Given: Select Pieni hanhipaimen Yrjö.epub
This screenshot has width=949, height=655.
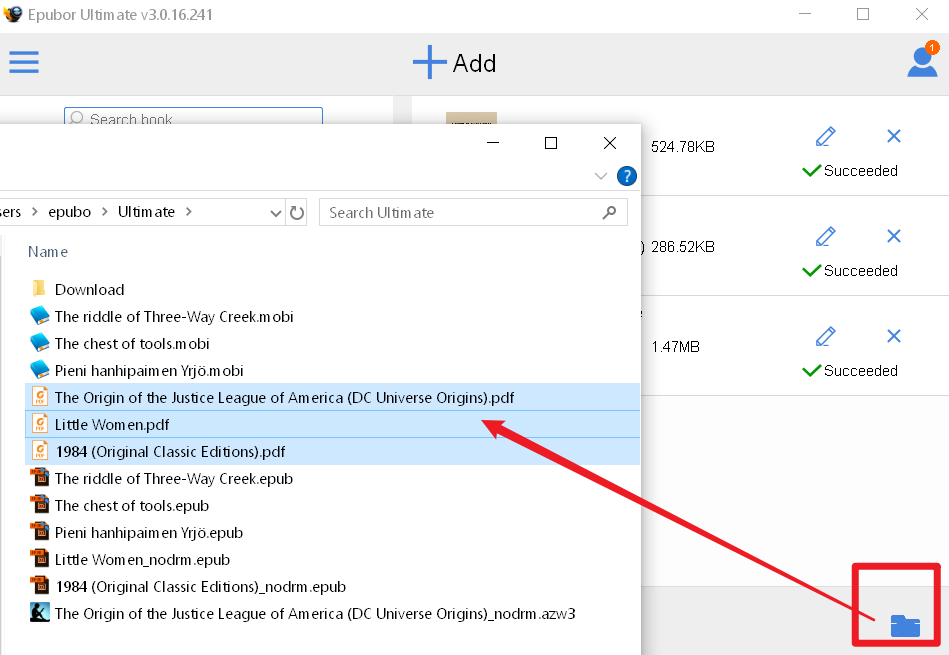Looking at the screenshot, I should [149, 533].
